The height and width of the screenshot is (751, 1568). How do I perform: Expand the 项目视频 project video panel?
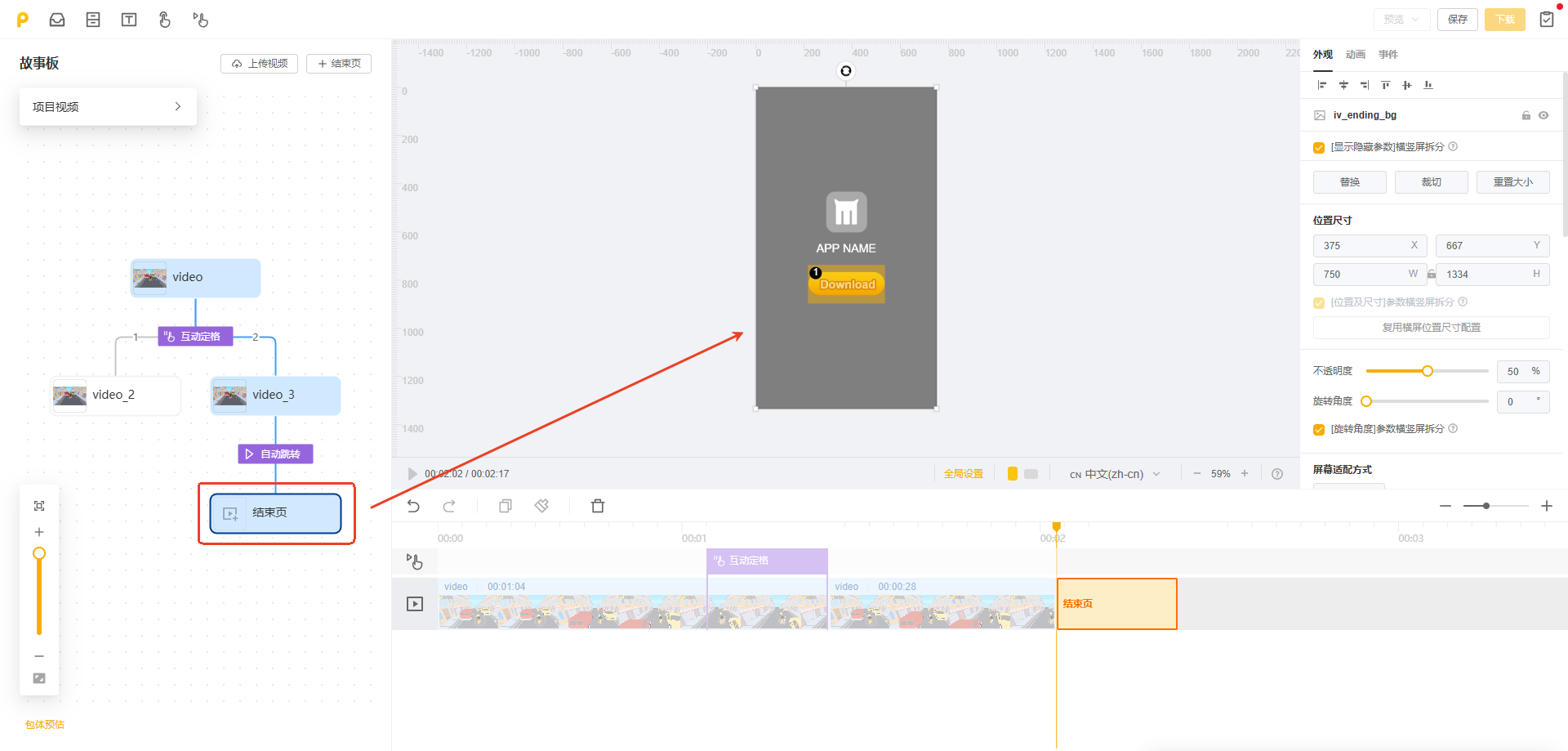(x=108, y=107)
